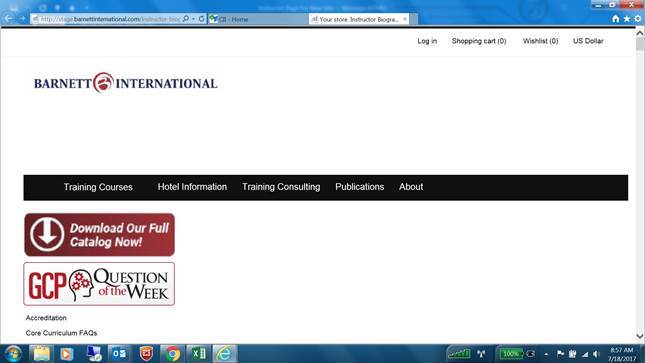This screenshot has width=645, height=363.
Task: Open the 'US Dollar' currency selector
Action: (x=588, y=41)
